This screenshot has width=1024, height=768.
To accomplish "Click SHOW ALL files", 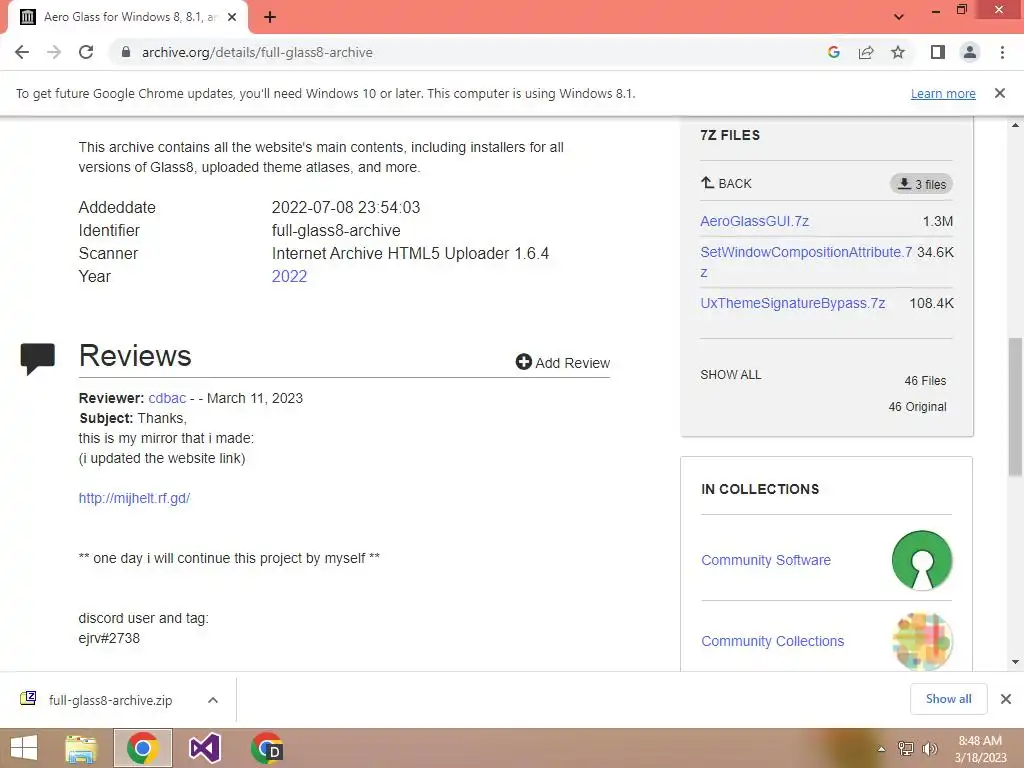I will pos(731,375).
